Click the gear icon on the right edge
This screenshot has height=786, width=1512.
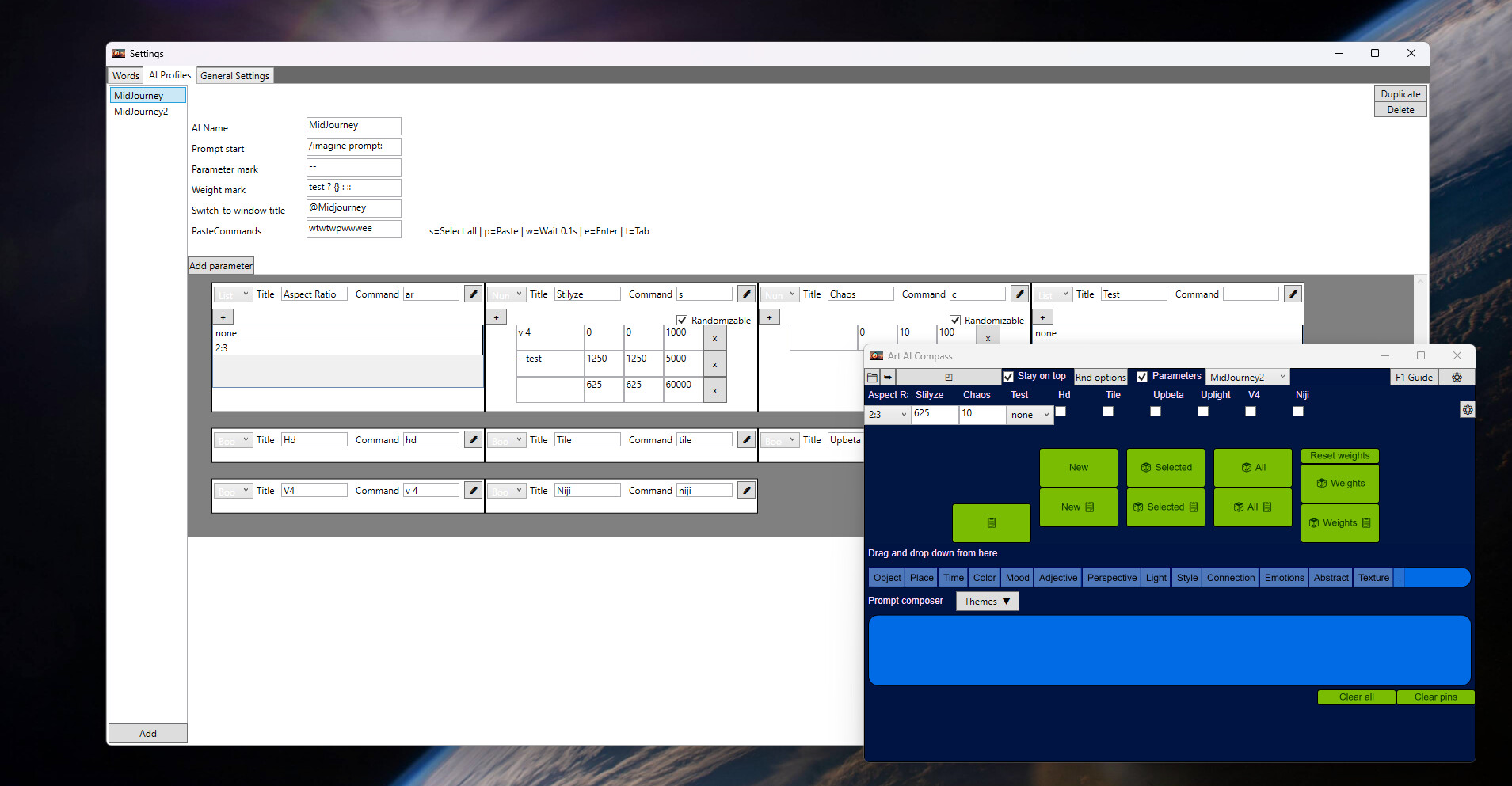(x=1468, y=409)
